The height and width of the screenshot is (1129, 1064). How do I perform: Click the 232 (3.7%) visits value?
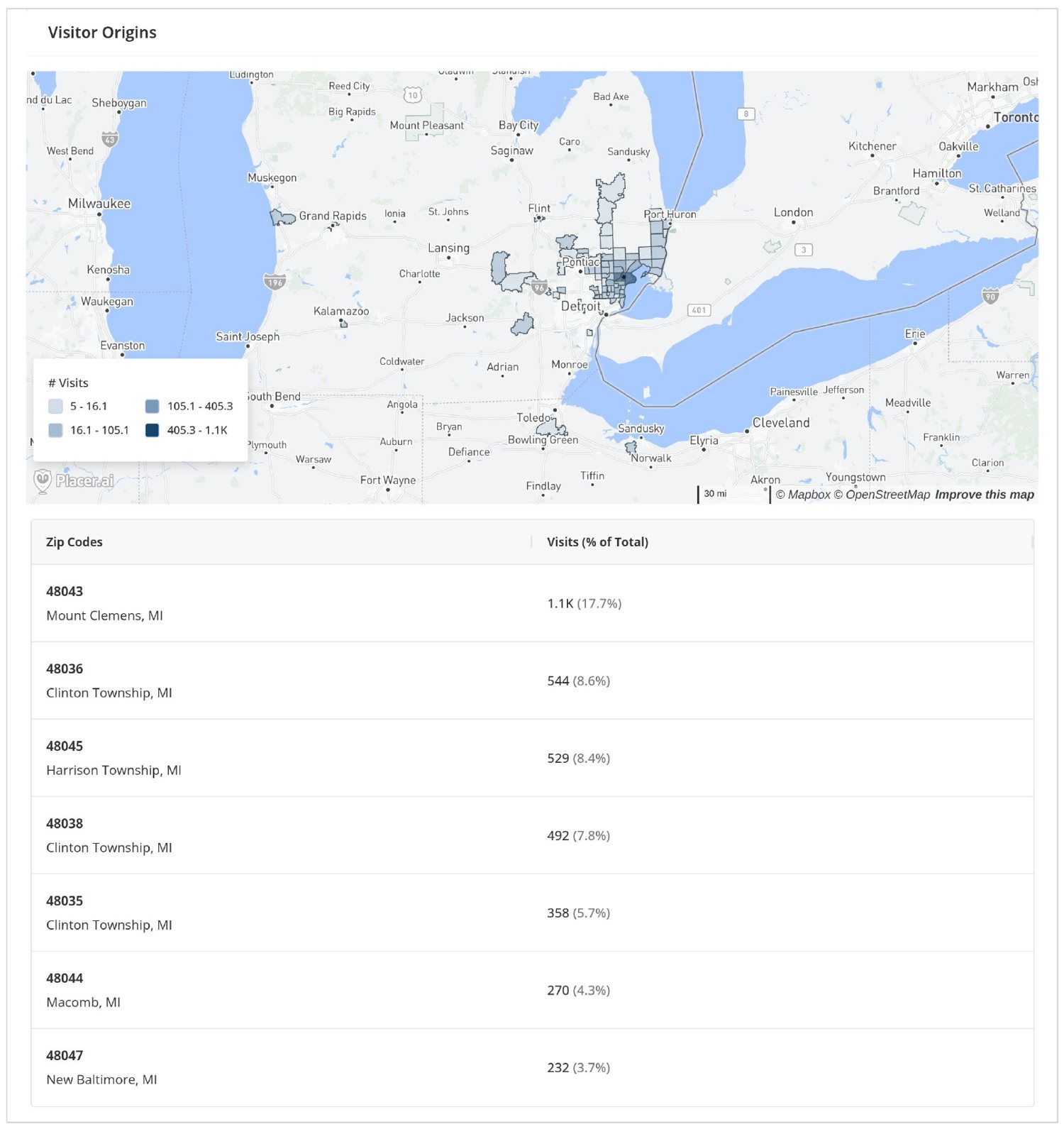(579, 1068)
